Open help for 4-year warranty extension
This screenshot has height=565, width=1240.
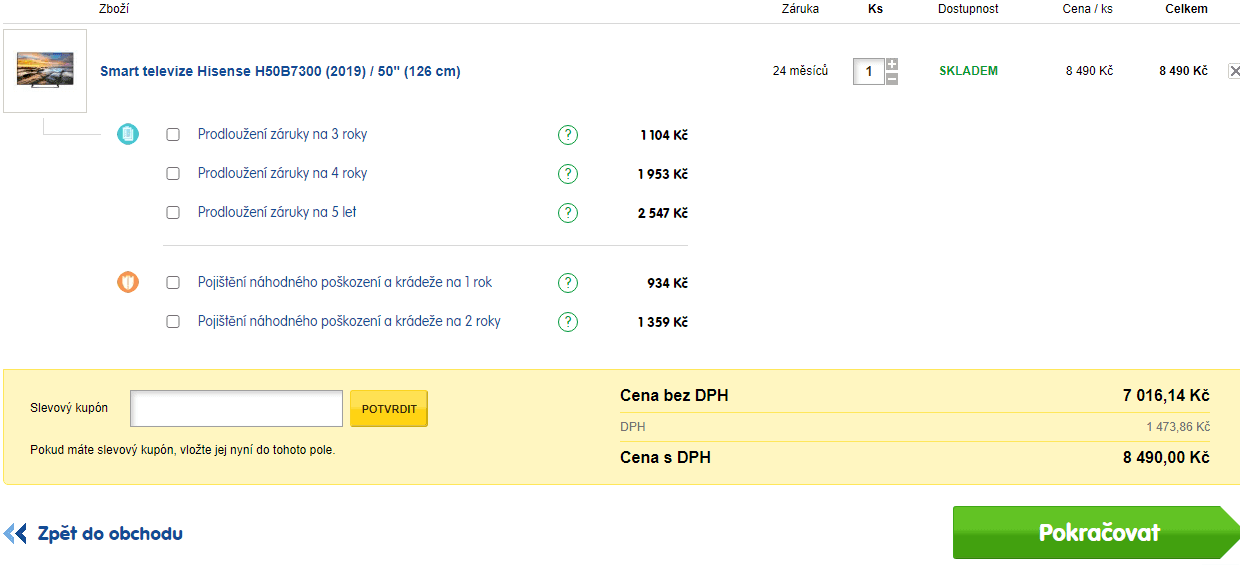coord(568,174)
